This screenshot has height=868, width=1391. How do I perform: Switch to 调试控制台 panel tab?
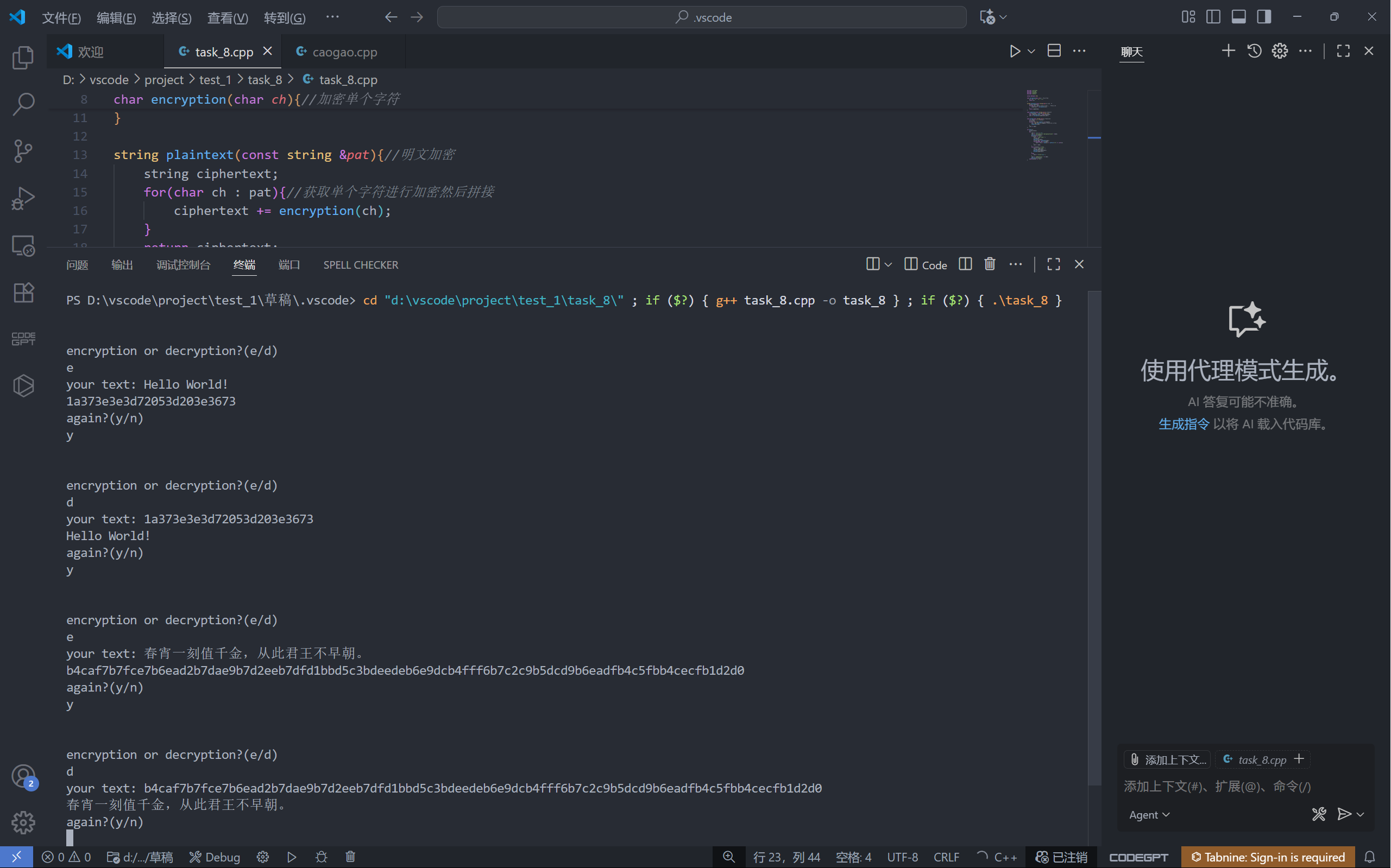(x=183, y=265)
